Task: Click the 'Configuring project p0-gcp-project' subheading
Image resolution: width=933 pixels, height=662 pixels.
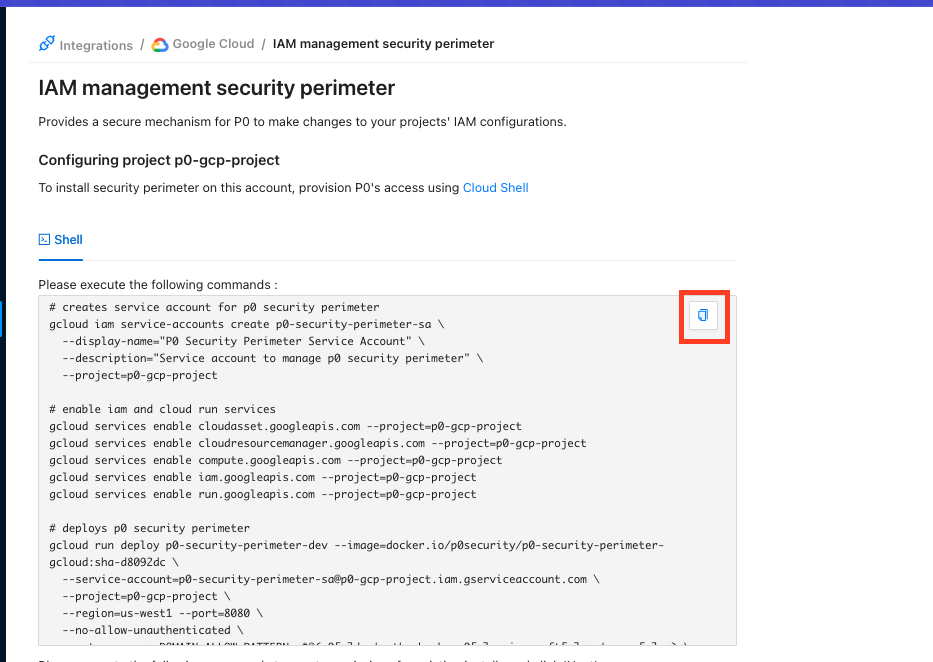Action: coord(158,160)
